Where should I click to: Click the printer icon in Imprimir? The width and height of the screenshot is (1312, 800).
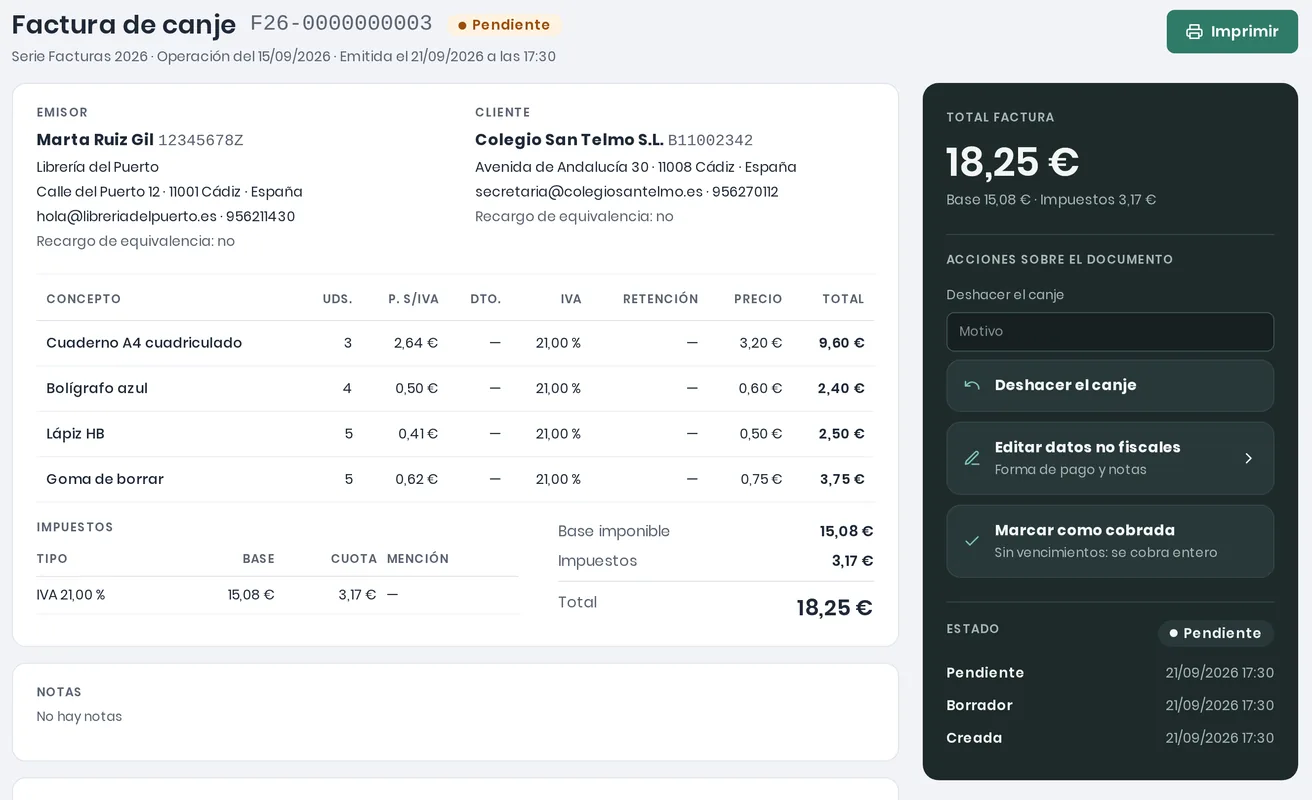[1194, 32]
